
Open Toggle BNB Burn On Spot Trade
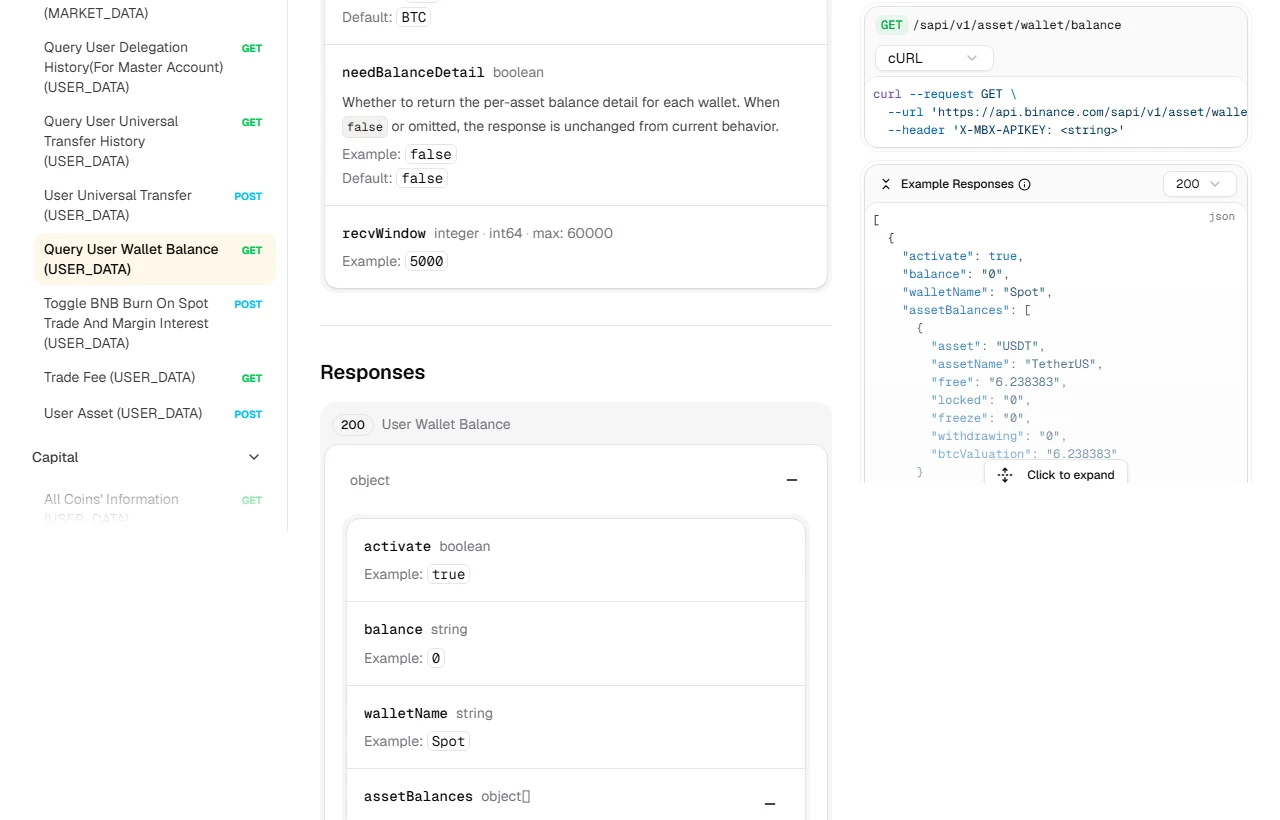153,323
